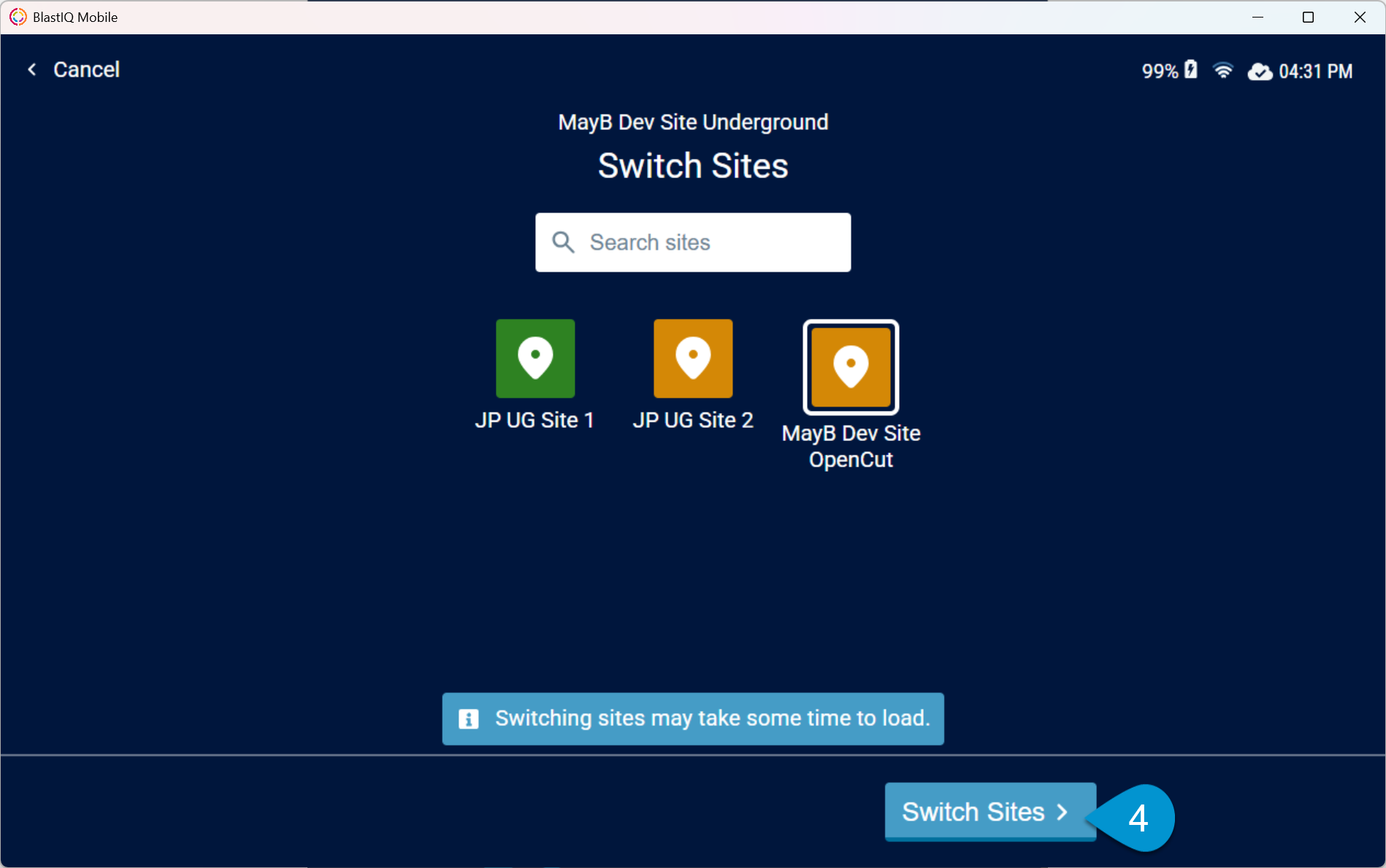The width and height of the screenshot is (1386, 868).
Task: Click the info icon in the notice banner
Action: (x=468, y=719)
